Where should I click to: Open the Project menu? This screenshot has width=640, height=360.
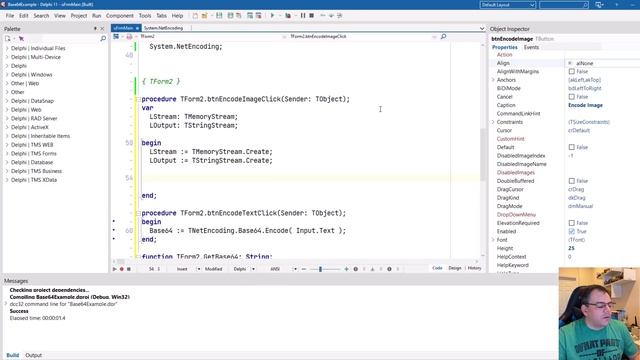(x=79, y=16)
